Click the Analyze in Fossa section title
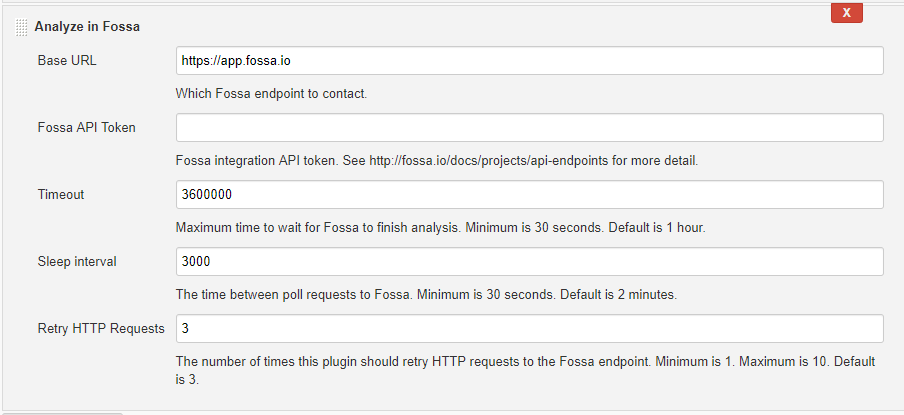Screen dimensions: 904x415 pos(87,27)
